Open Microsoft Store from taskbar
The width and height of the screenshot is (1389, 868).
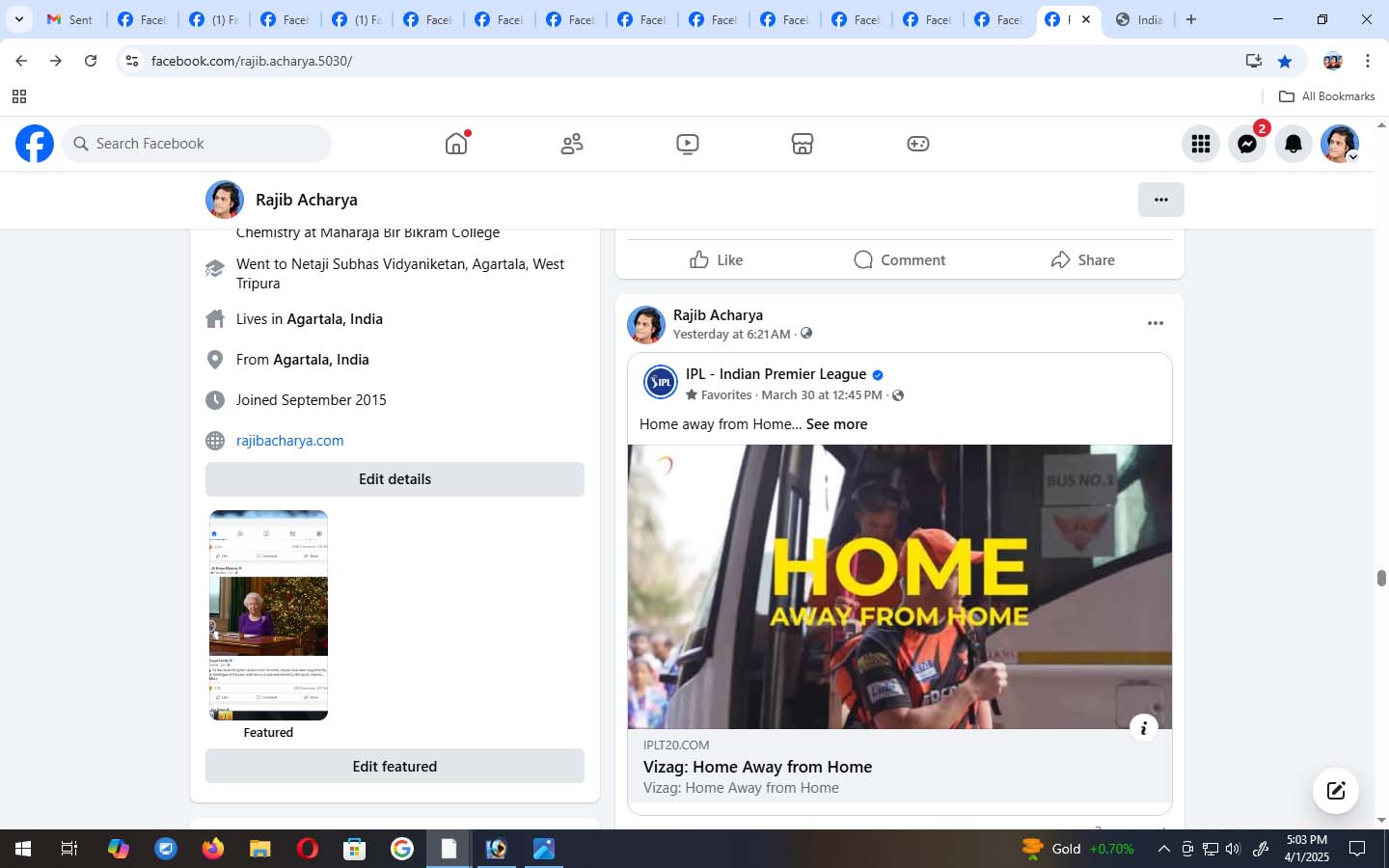(x=355, y=849)
